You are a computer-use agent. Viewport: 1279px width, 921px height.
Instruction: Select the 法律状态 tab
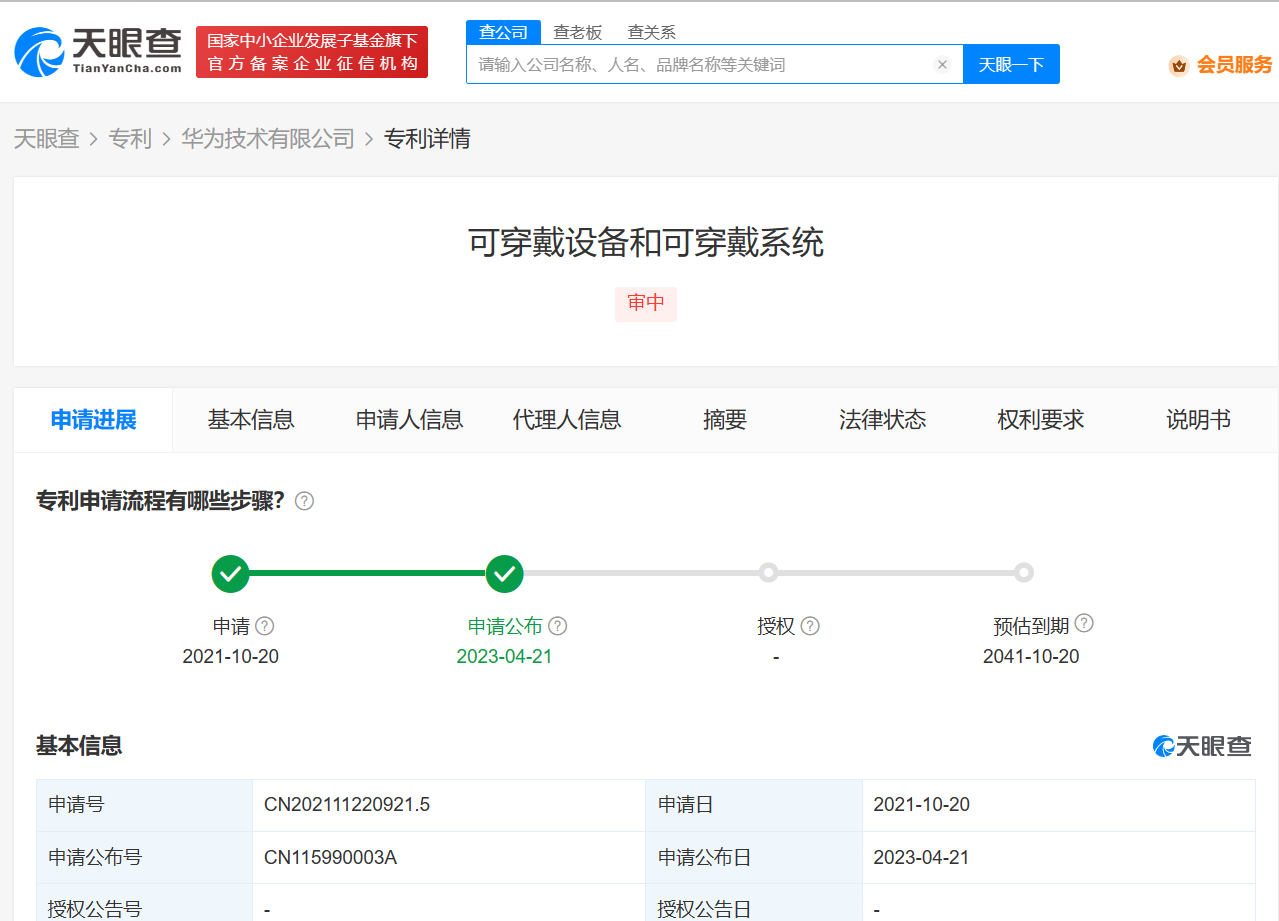(x=883, y=420)
